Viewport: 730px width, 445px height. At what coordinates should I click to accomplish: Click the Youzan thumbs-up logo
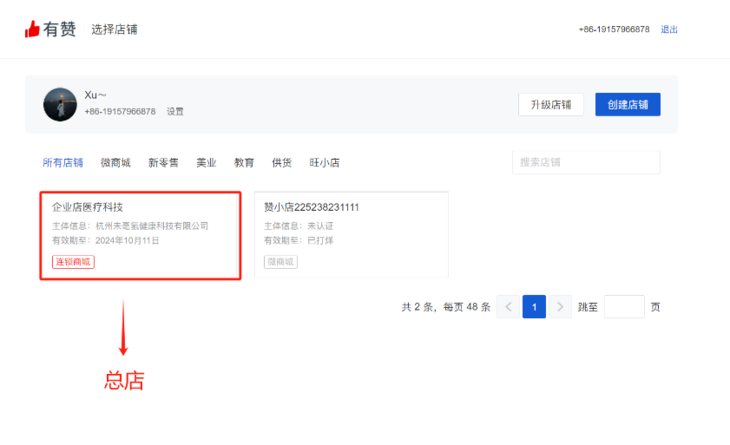[x=33, y=29]
